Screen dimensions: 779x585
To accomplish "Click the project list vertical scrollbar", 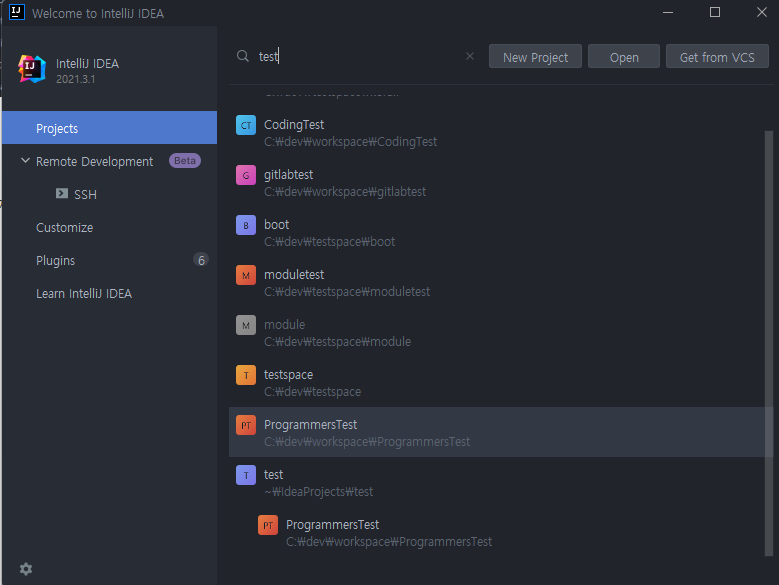I will pos(769,344).
